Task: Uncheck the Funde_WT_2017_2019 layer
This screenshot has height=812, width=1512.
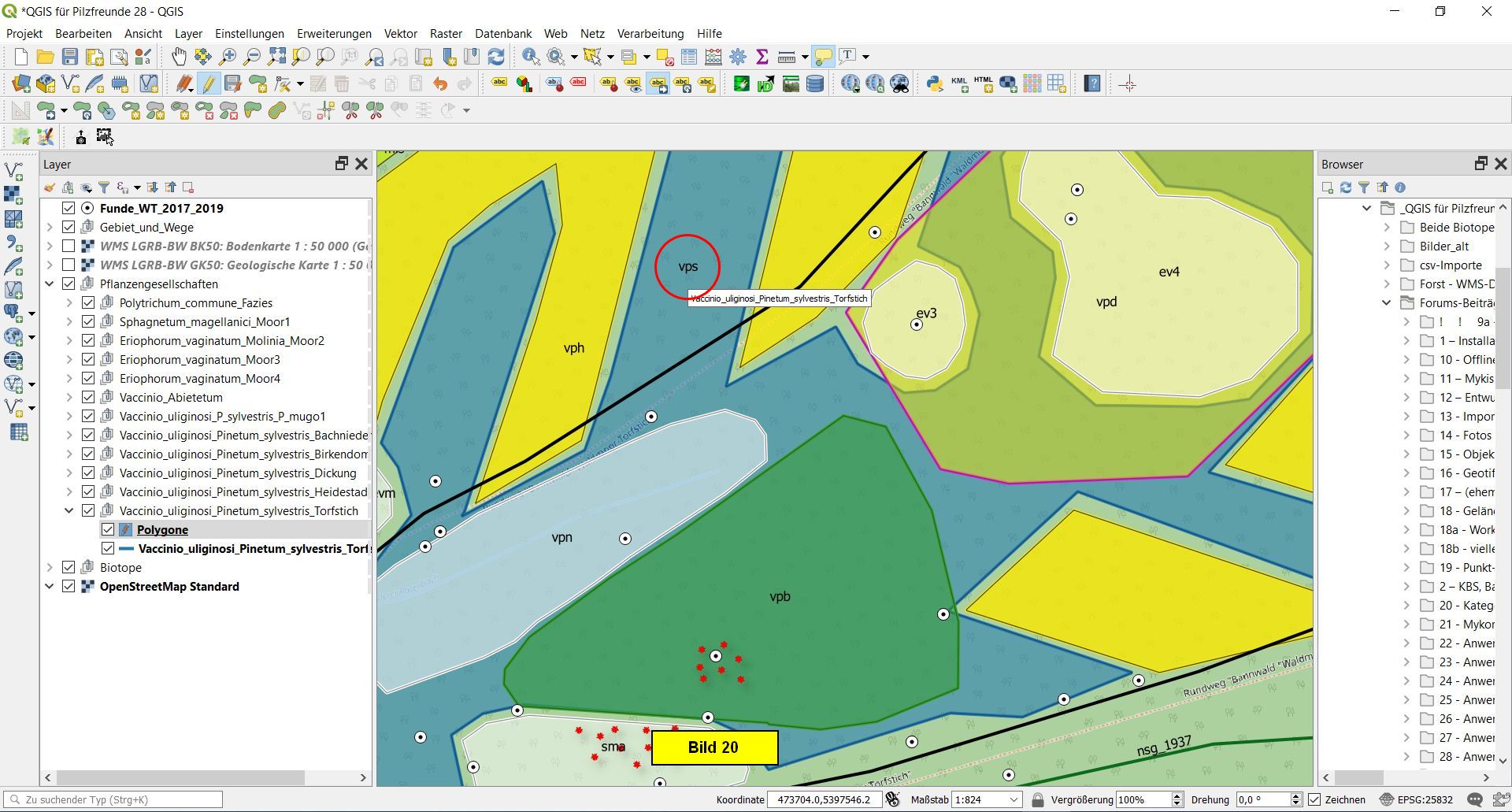Action: (69, 209)
